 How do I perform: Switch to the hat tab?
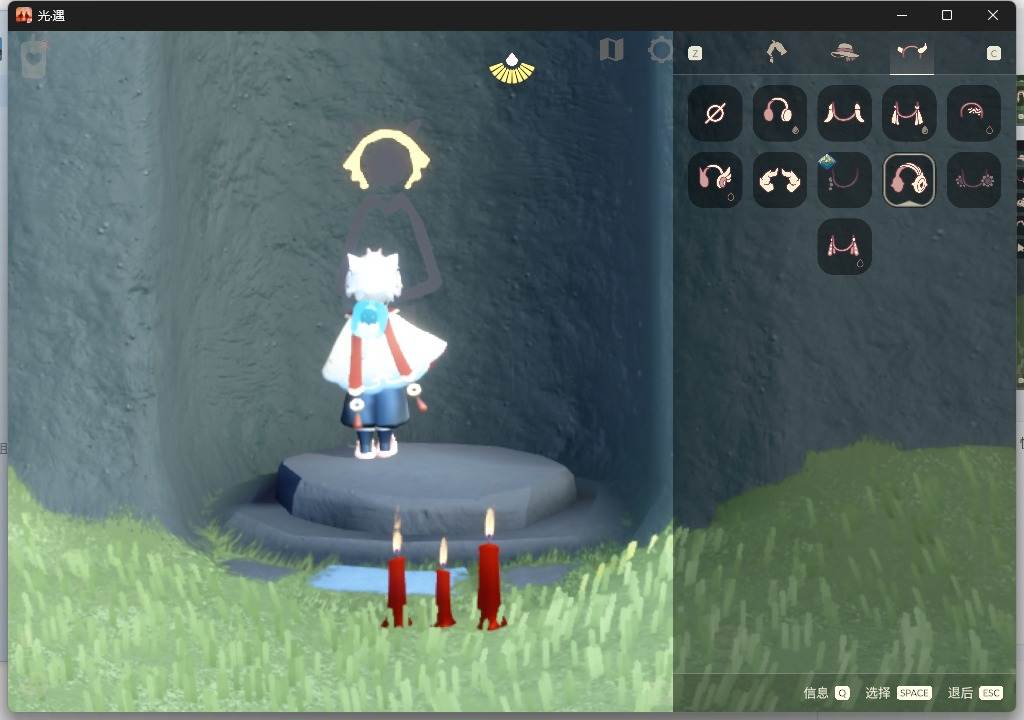(844, 52)
